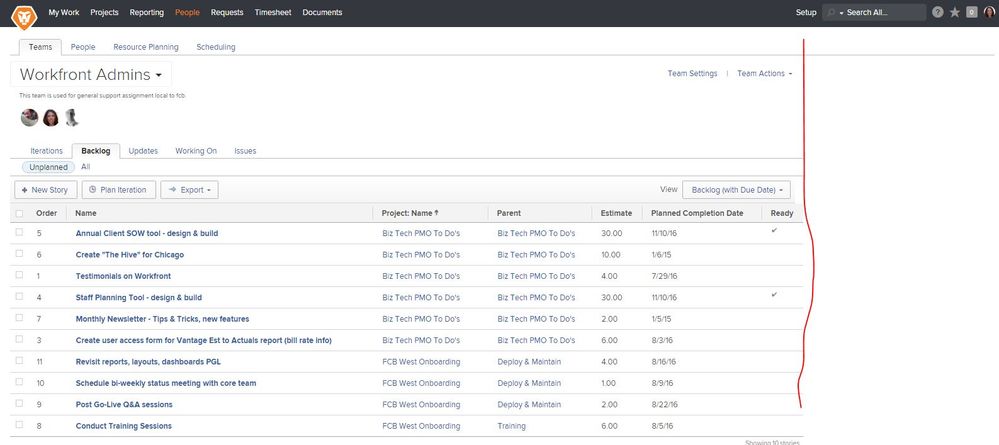
Task: Open Requests in top navigation
Action: [227, 12]
